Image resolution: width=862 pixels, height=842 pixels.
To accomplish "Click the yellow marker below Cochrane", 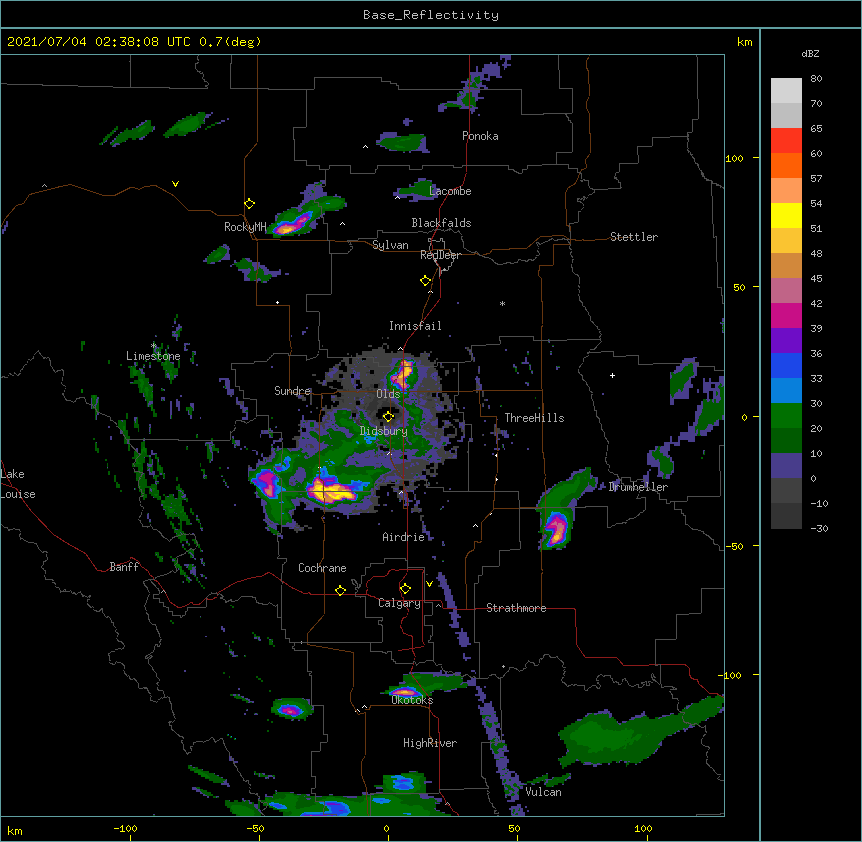I will point(340,590).
